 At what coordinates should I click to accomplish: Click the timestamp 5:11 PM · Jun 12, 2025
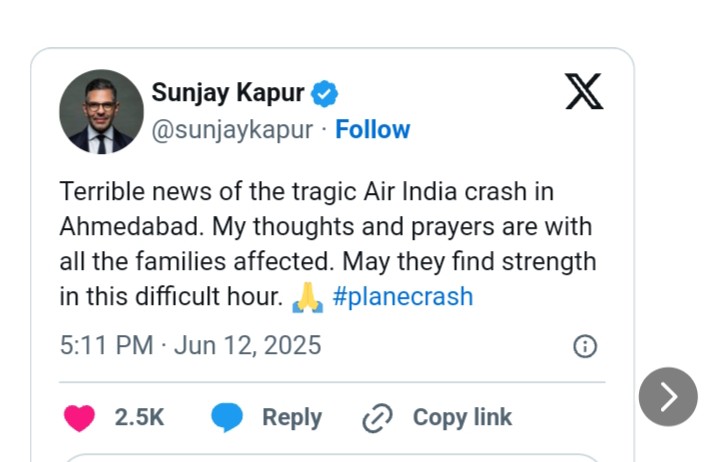coord(190,346)
